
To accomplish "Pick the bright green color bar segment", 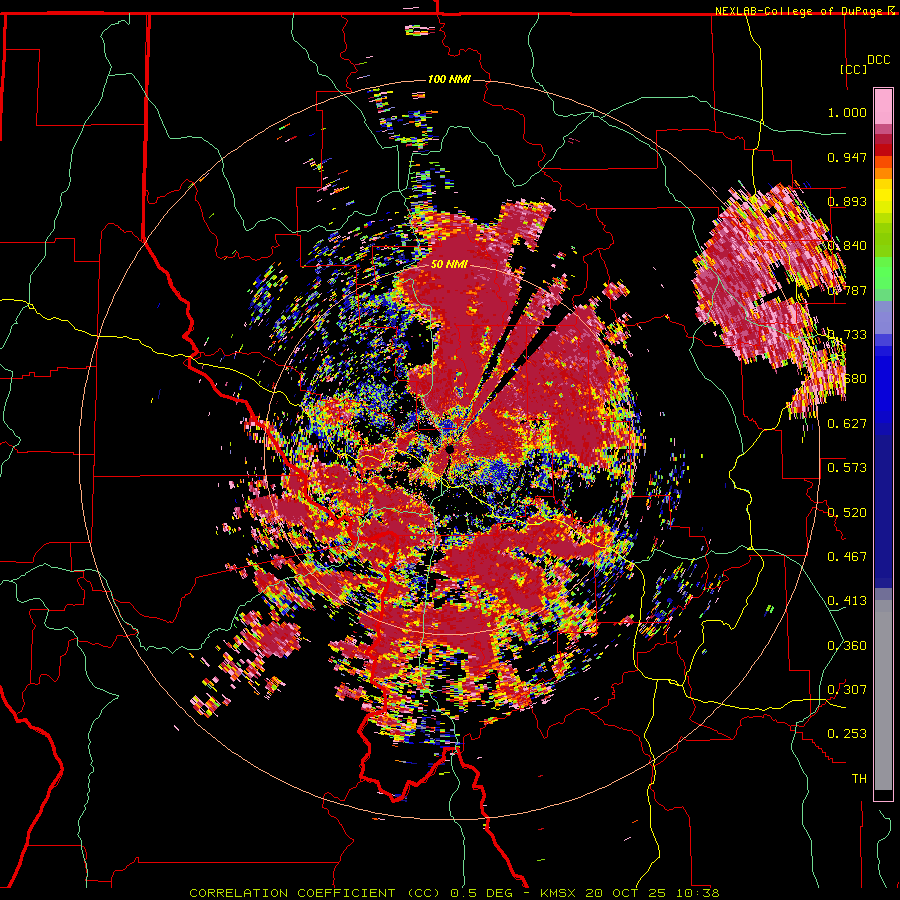I will coord(883,273).
